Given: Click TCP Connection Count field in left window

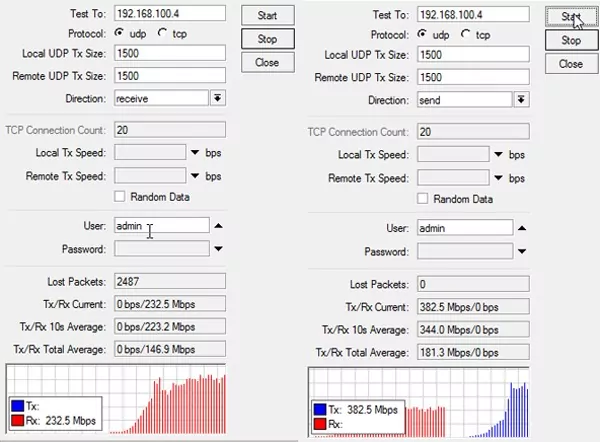Looking at the screenshot, I should coord(170,130).
